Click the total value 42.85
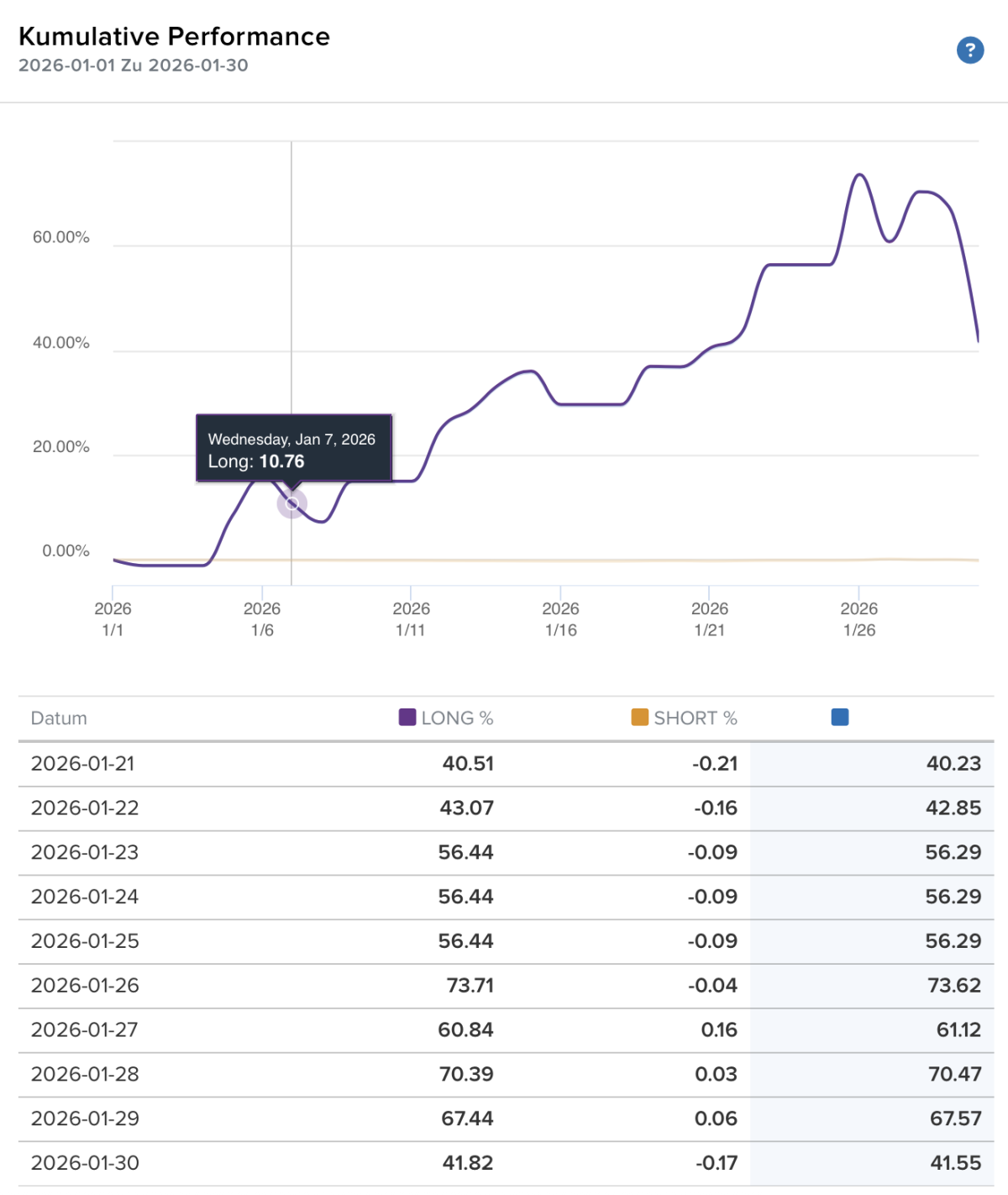The width and height of the screenshot is (1008, 1195). [953, 808]
